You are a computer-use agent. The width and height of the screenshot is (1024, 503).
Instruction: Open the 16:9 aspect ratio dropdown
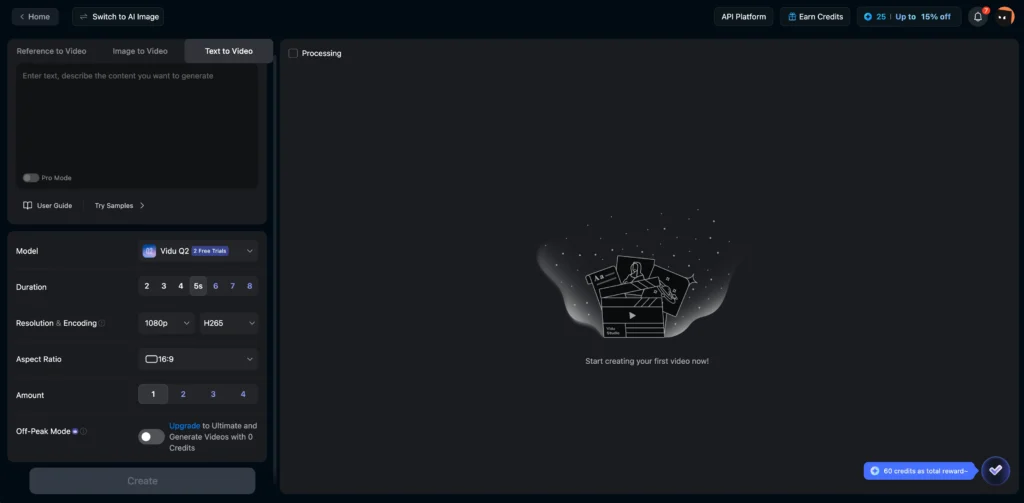(197, 359)
